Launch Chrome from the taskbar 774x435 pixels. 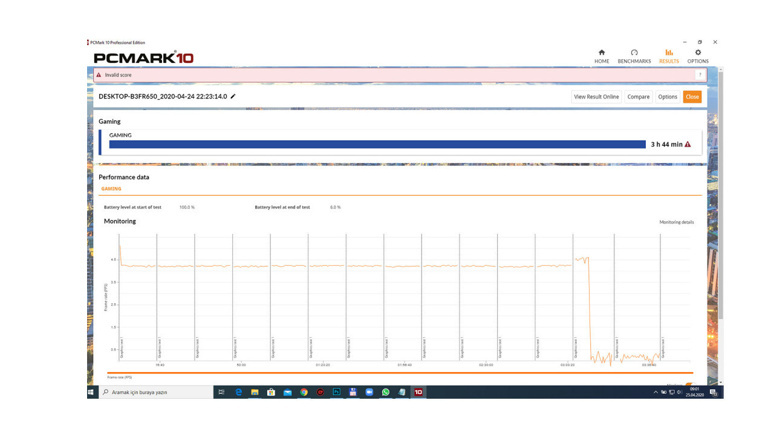pos(303,392)
